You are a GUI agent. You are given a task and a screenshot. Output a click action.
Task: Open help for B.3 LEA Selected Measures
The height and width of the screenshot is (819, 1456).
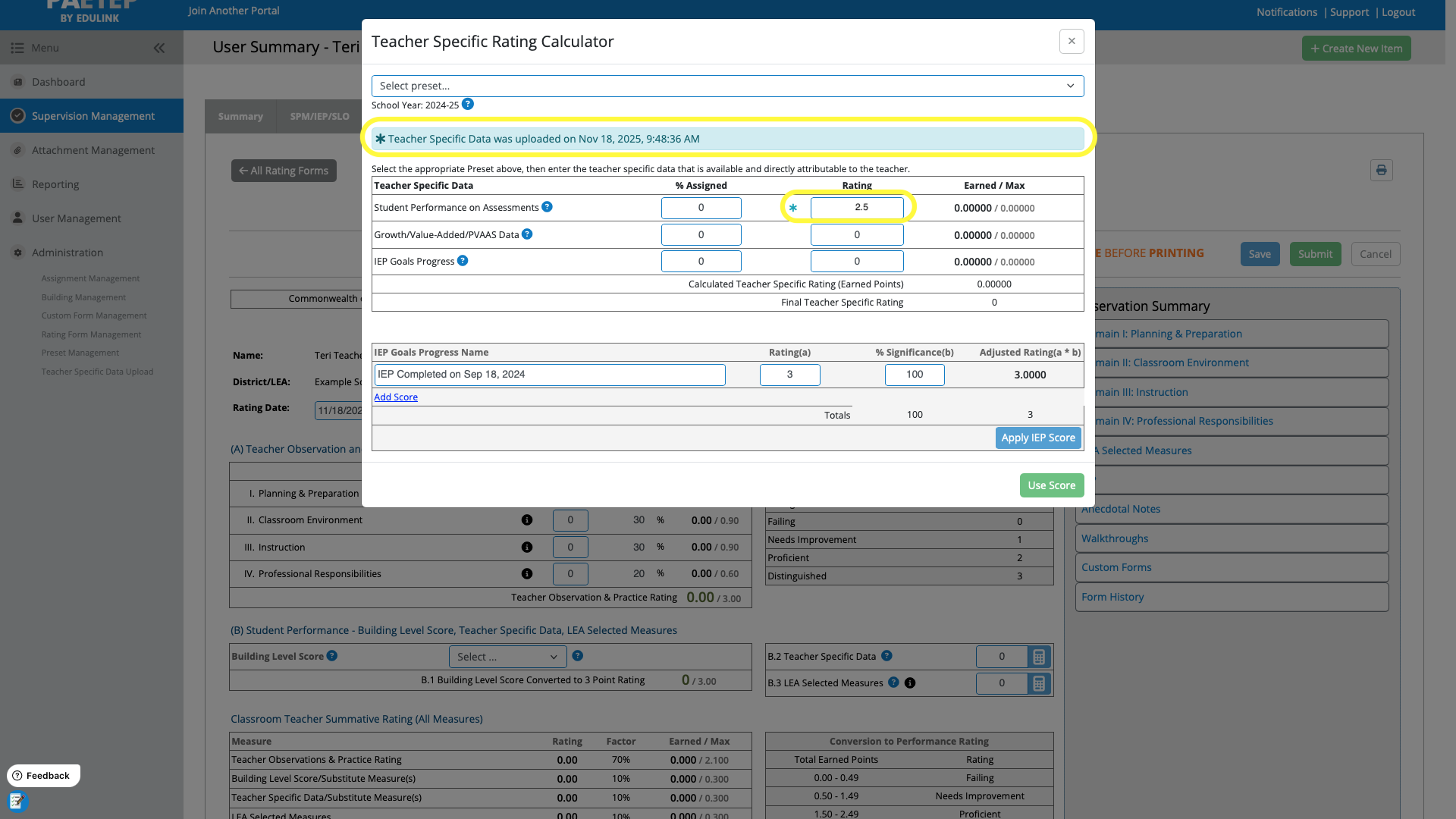pyautogui.click(x=894, y=682)
